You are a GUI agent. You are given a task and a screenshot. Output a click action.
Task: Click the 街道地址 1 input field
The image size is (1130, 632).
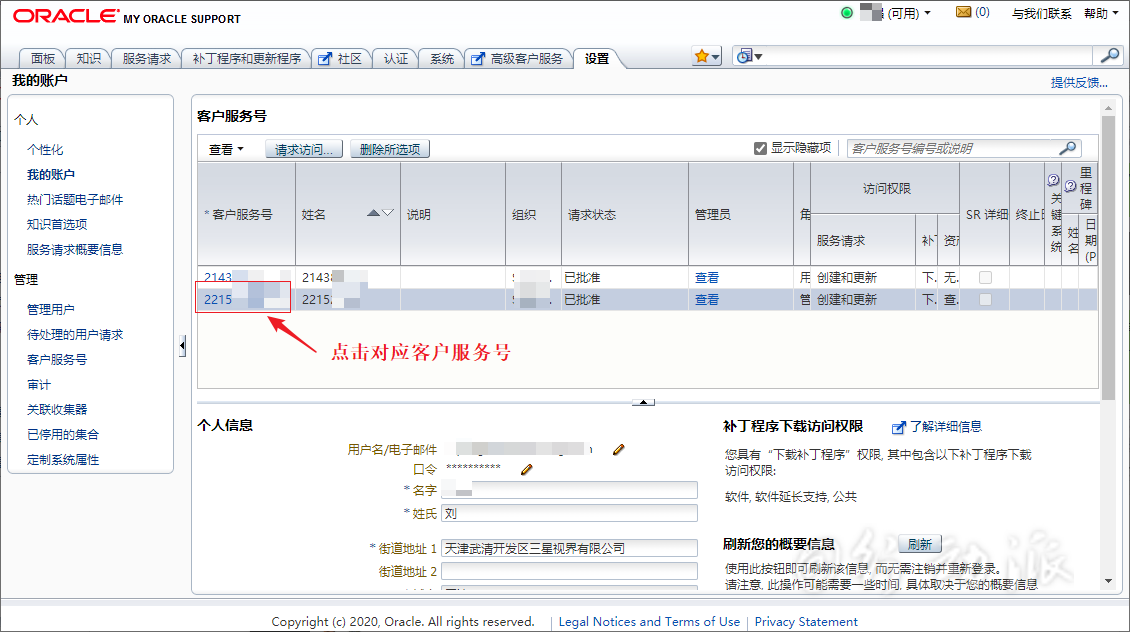569,548
